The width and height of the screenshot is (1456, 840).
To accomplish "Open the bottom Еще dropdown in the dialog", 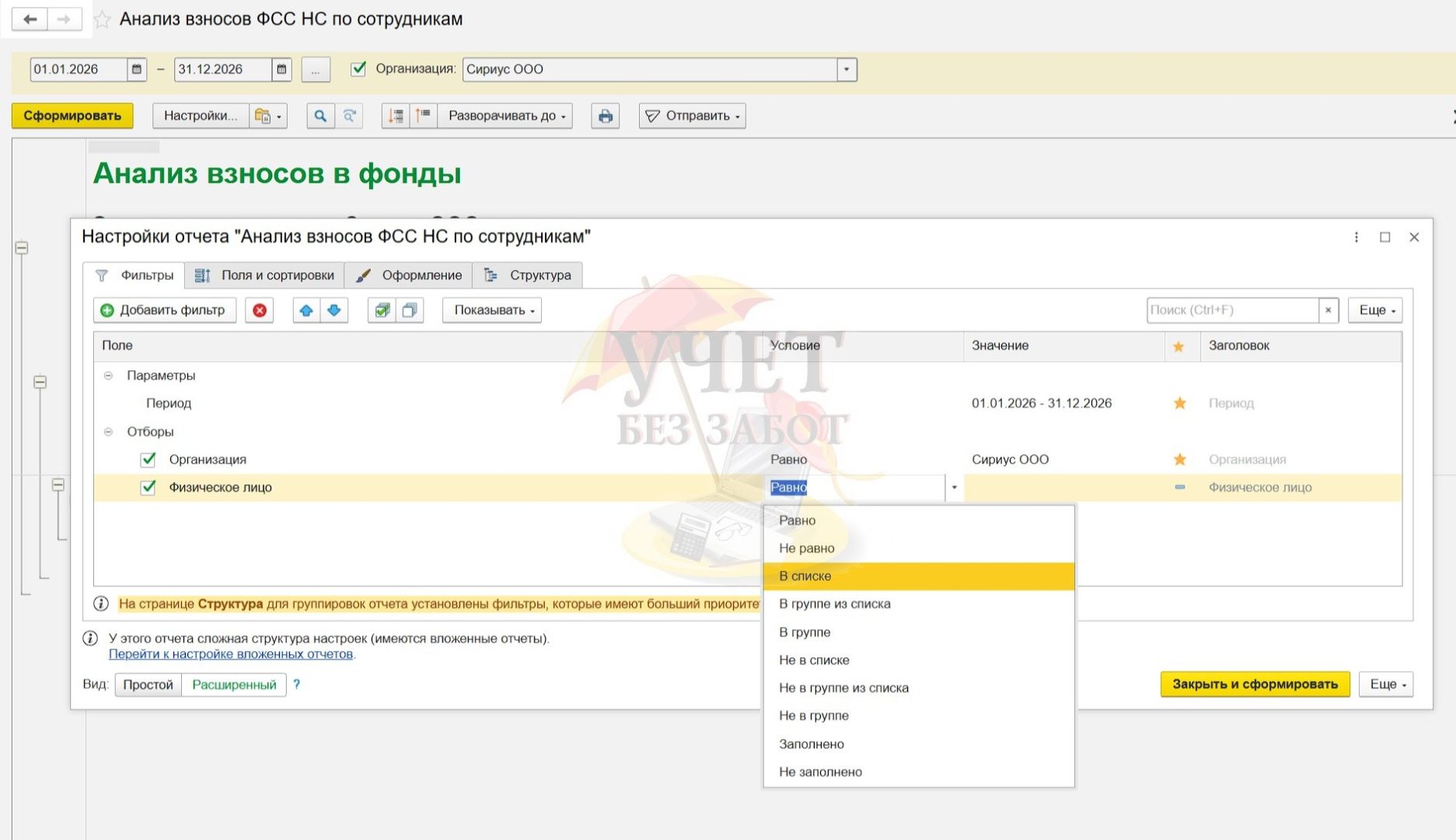I will [1386, 684].
